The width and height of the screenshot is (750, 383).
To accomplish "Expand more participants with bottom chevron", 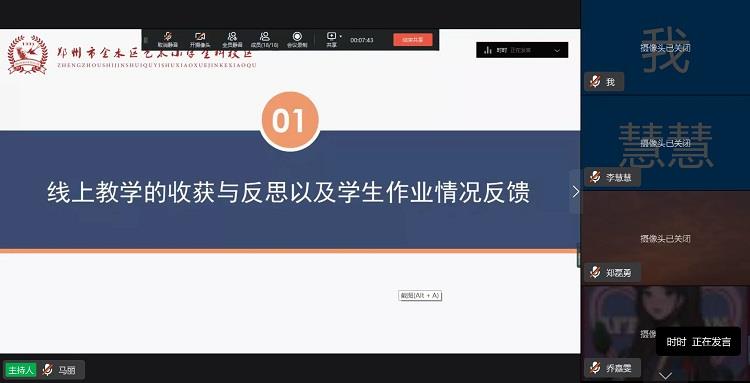I will pyautogui.click(x=665, y=375).
